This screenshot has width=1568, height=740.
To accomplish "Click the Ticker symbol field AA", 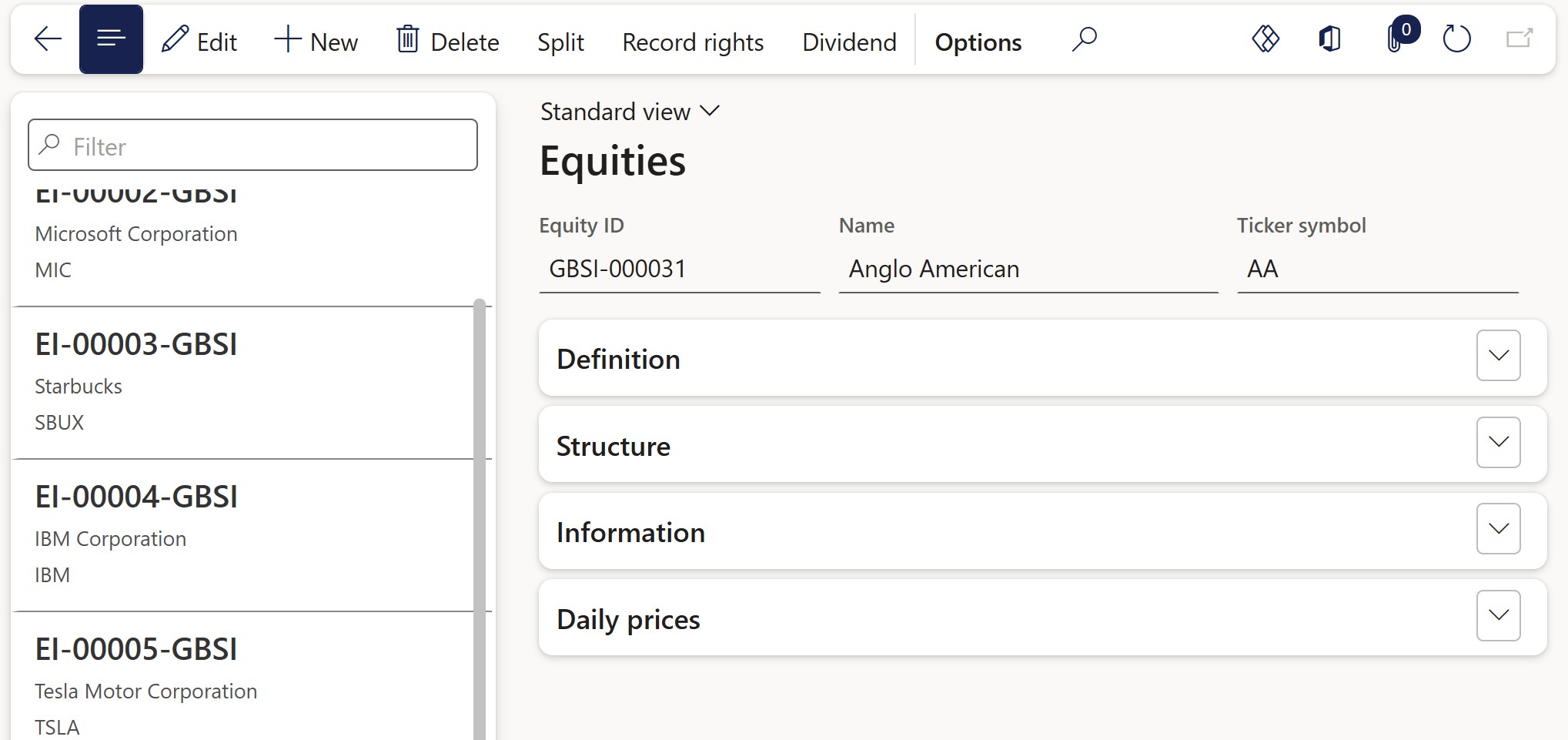I will pos(1378,269).
